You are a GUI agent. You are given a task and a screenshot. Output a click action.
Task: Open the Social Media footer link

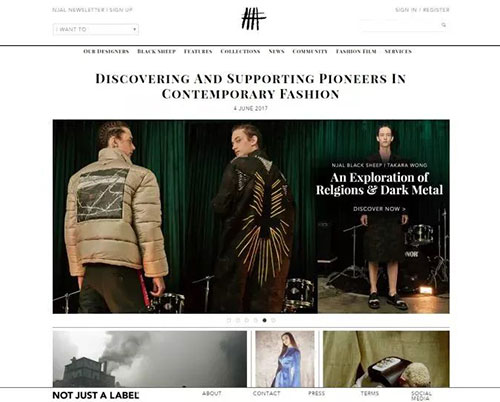421,396
